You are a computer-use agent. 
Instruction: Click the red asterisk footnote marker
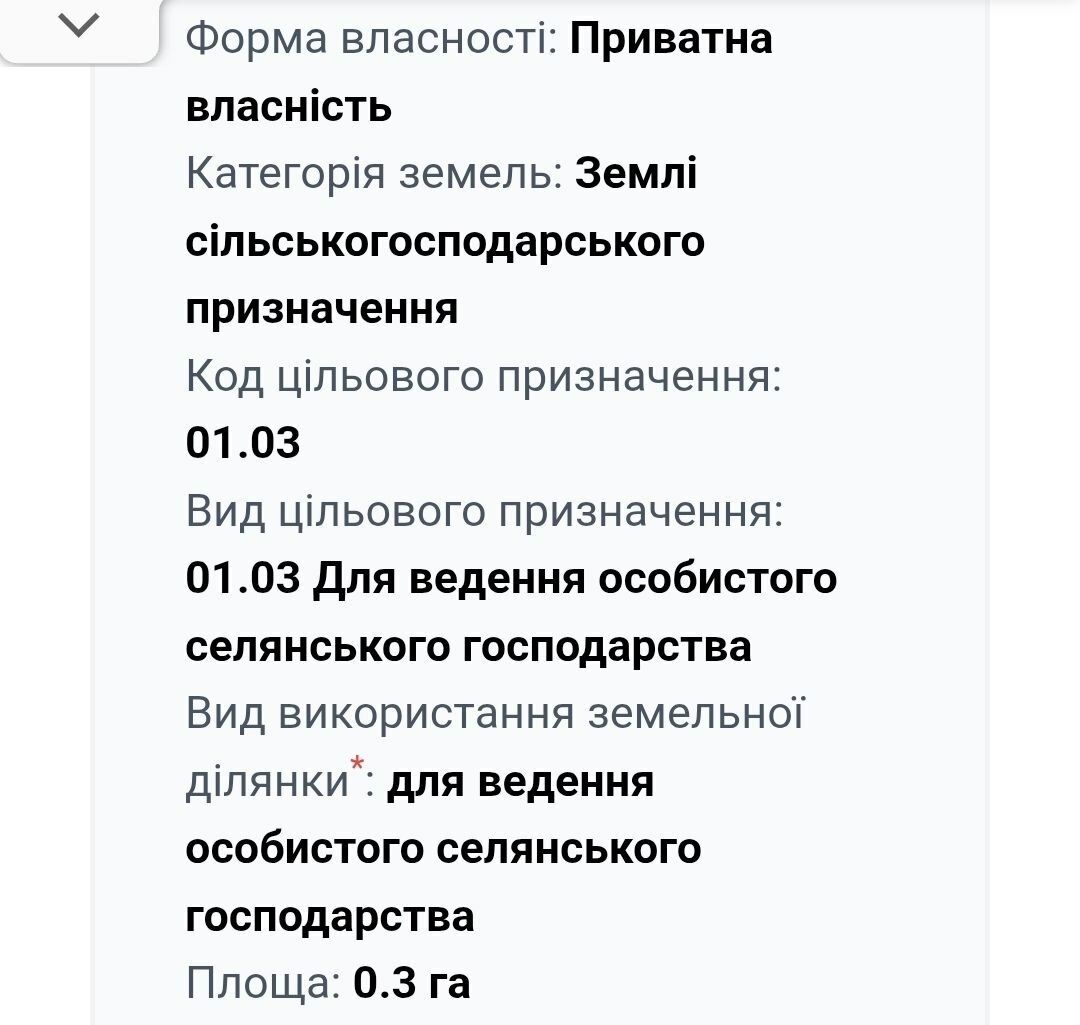[x=357, y=764]
